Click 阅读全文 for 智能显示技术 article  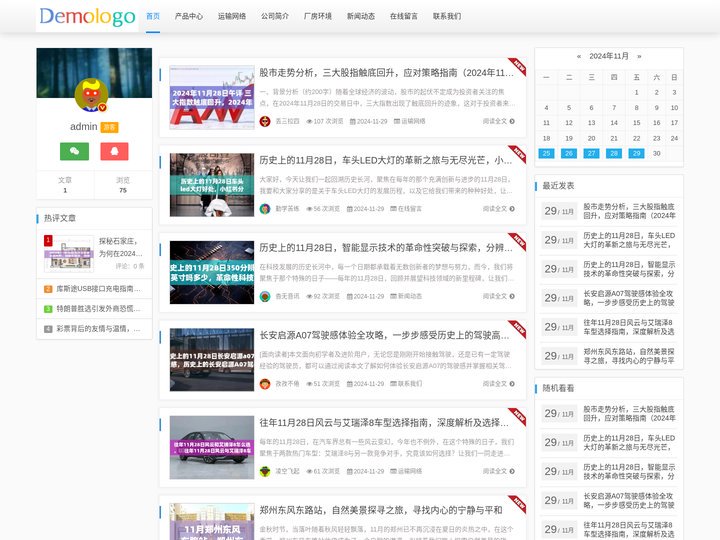pos(499,296)
